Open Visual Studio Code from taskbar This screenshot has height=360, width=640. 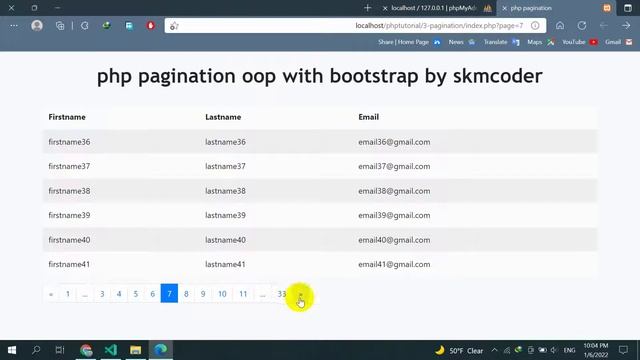[111, 350]
